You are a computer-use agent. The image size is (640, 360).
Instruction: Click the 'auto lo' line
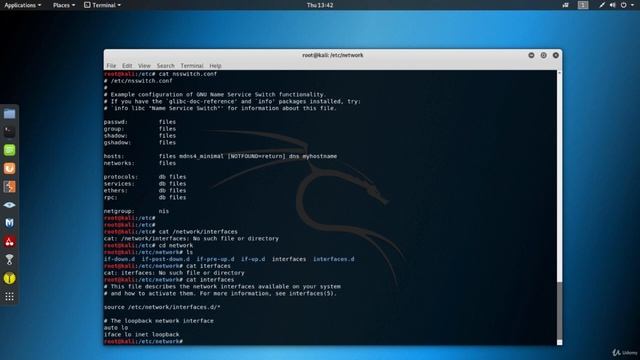116,328
